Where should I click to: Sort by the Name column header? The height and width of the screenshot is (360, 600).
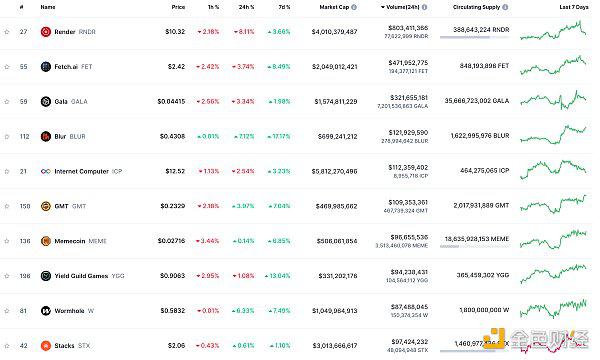48,7
